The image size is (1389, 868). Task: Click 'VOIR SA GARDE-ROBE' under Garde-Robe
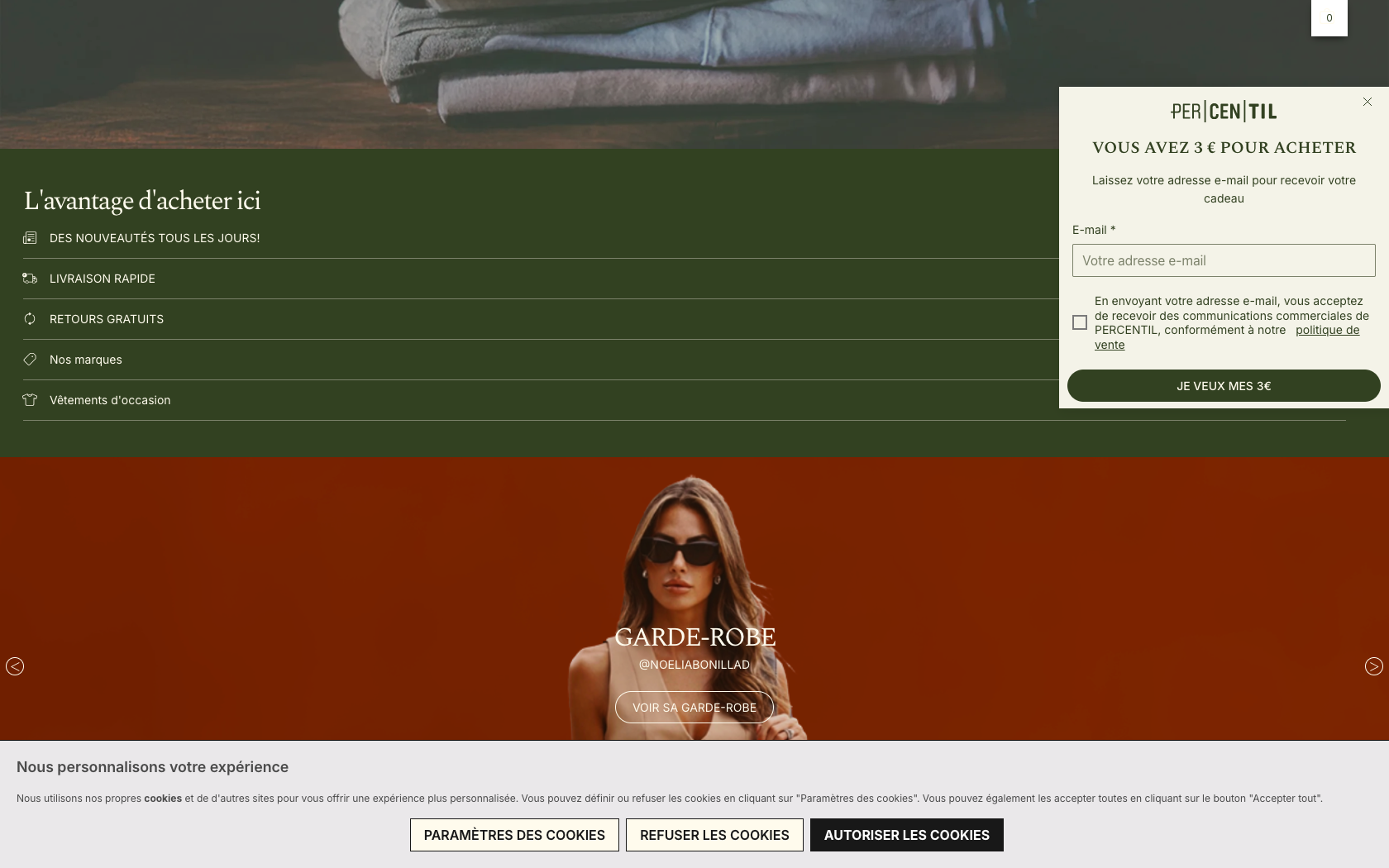pos(694,707)
